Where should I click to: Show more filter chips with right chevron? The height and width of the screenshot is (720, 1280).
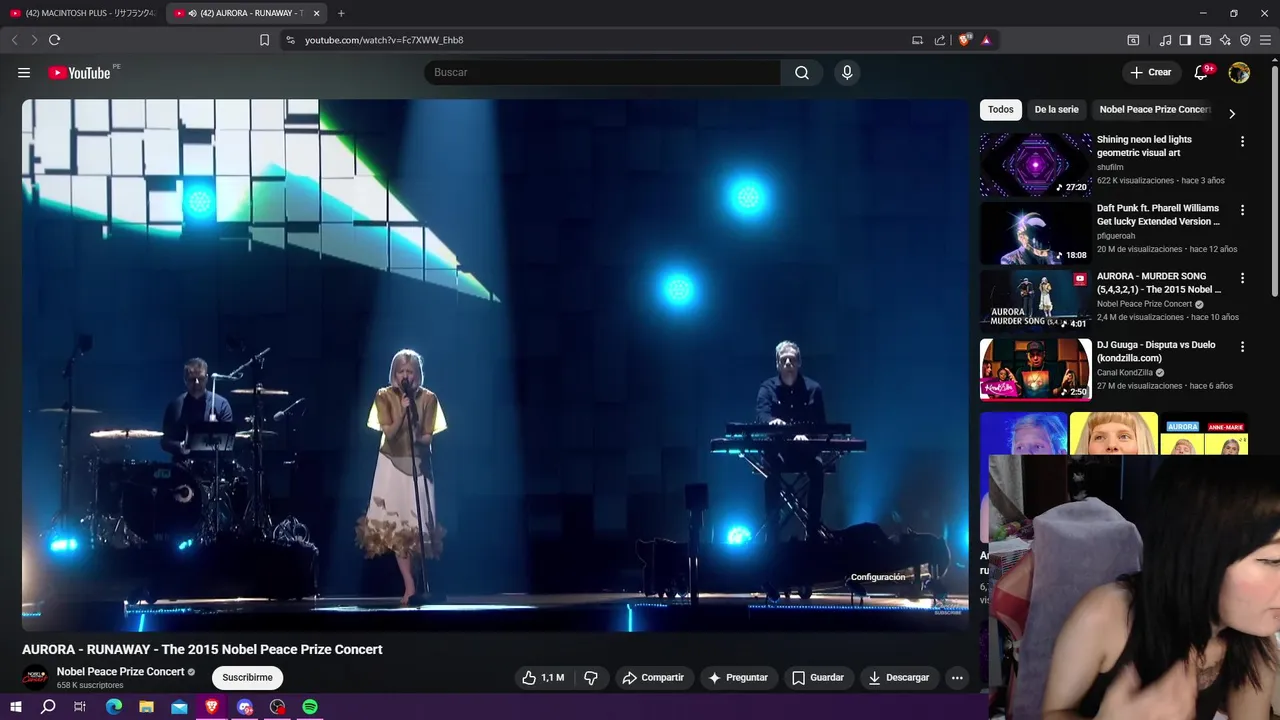[x=1232, y=113]
